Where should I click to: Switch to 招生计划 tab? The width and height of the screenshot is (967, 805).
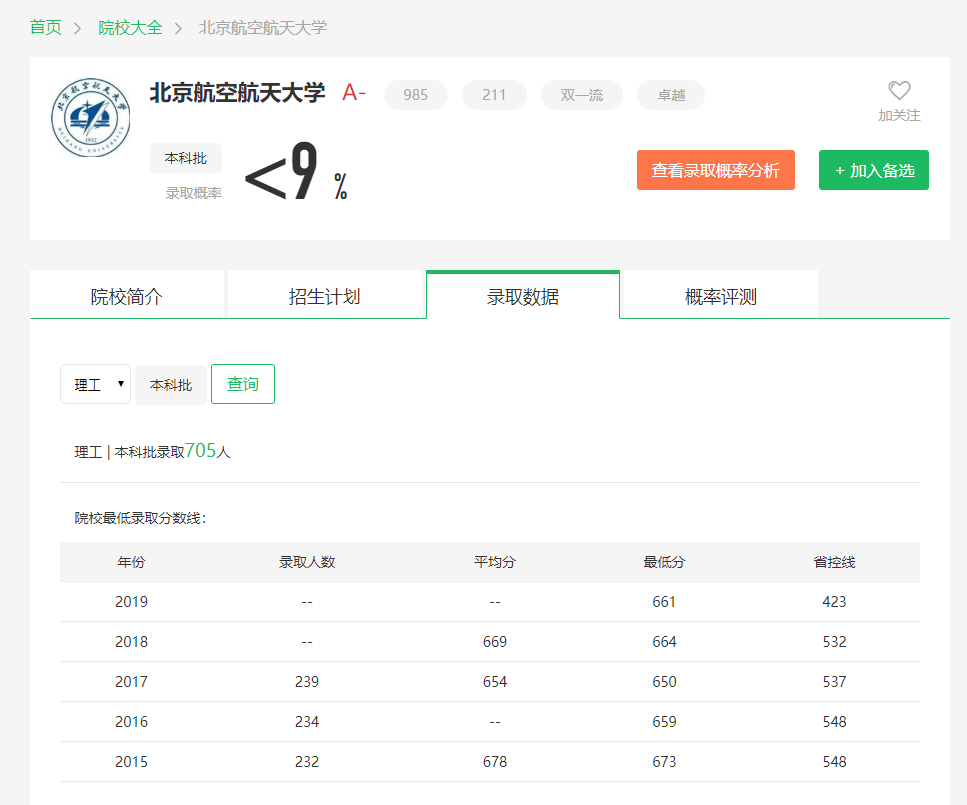click(324, 296)
